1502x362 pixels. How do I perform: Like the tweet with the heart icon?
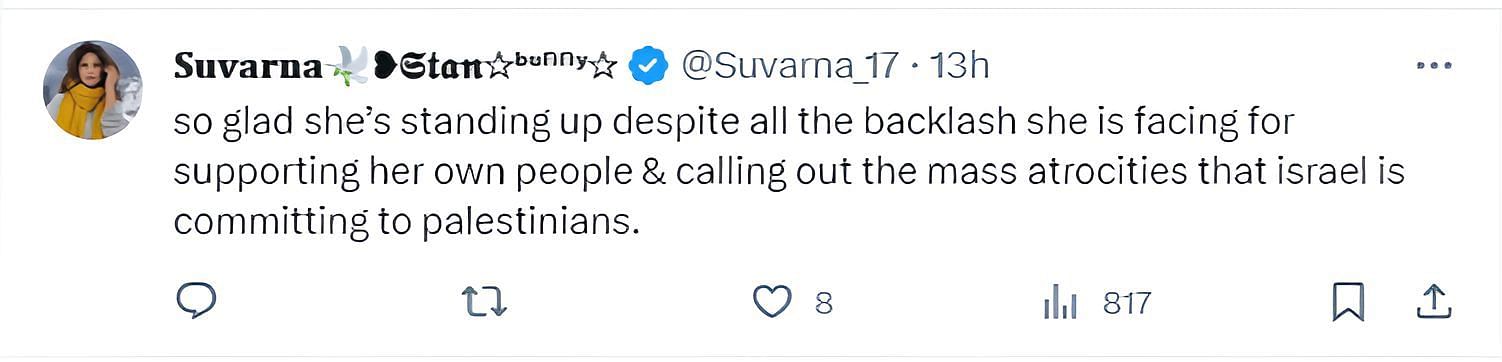[x=771, y=301]
